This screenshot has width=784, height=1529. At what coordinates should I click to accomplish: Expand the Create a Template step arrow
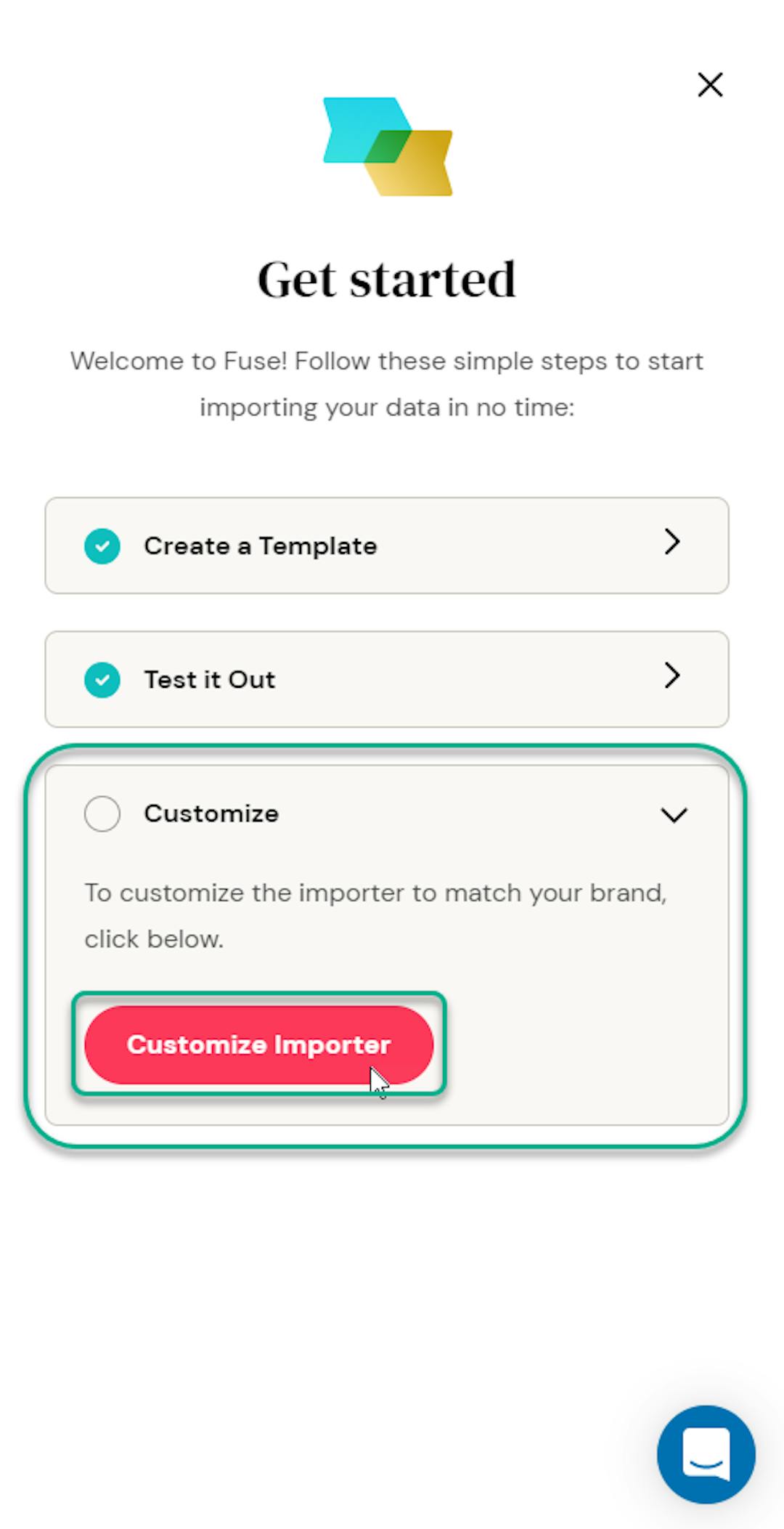(x=672, y=542)
